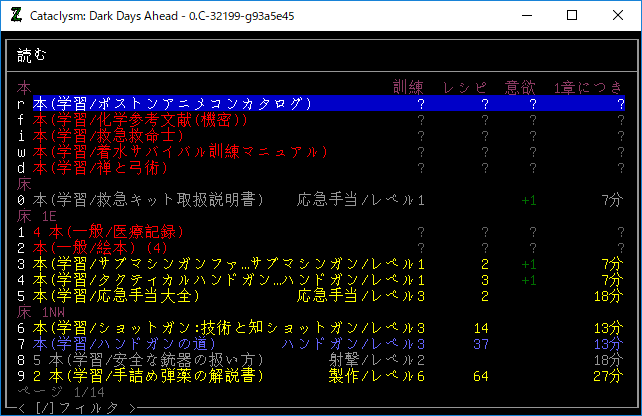Pick the 着水サバイバル訓練マニュアル book

pyautogui.click(x=178, y=152)
